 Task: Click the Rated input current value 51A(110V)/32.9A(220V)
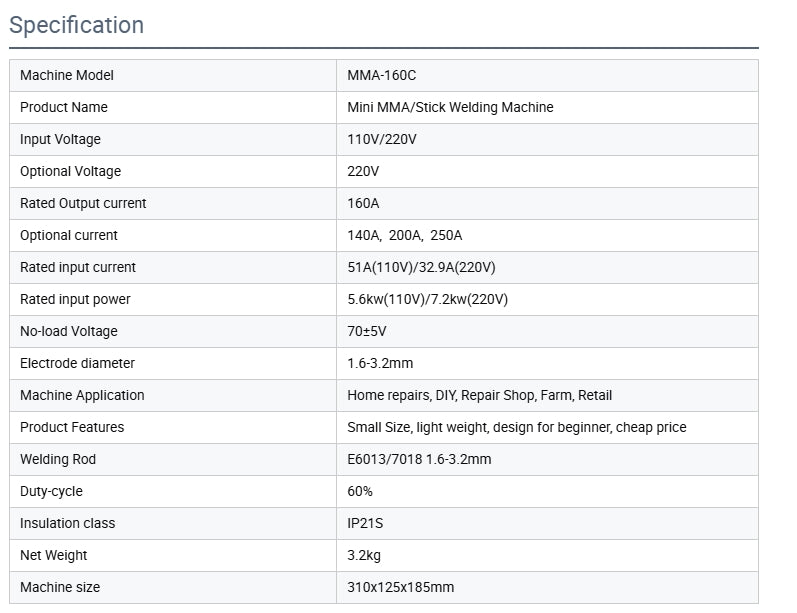point(421,267)
